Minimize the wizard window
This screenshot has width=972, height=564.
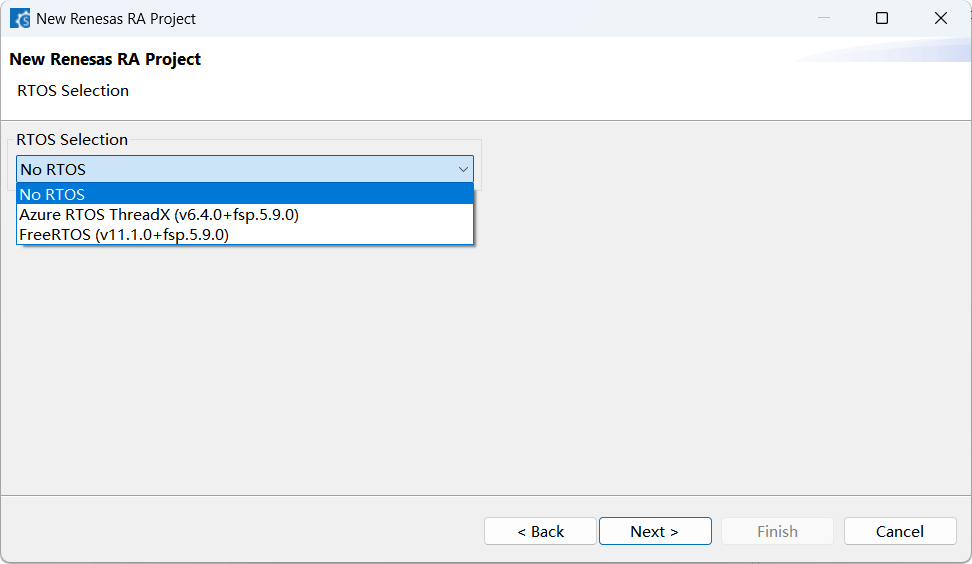click(x=823, y=18)
